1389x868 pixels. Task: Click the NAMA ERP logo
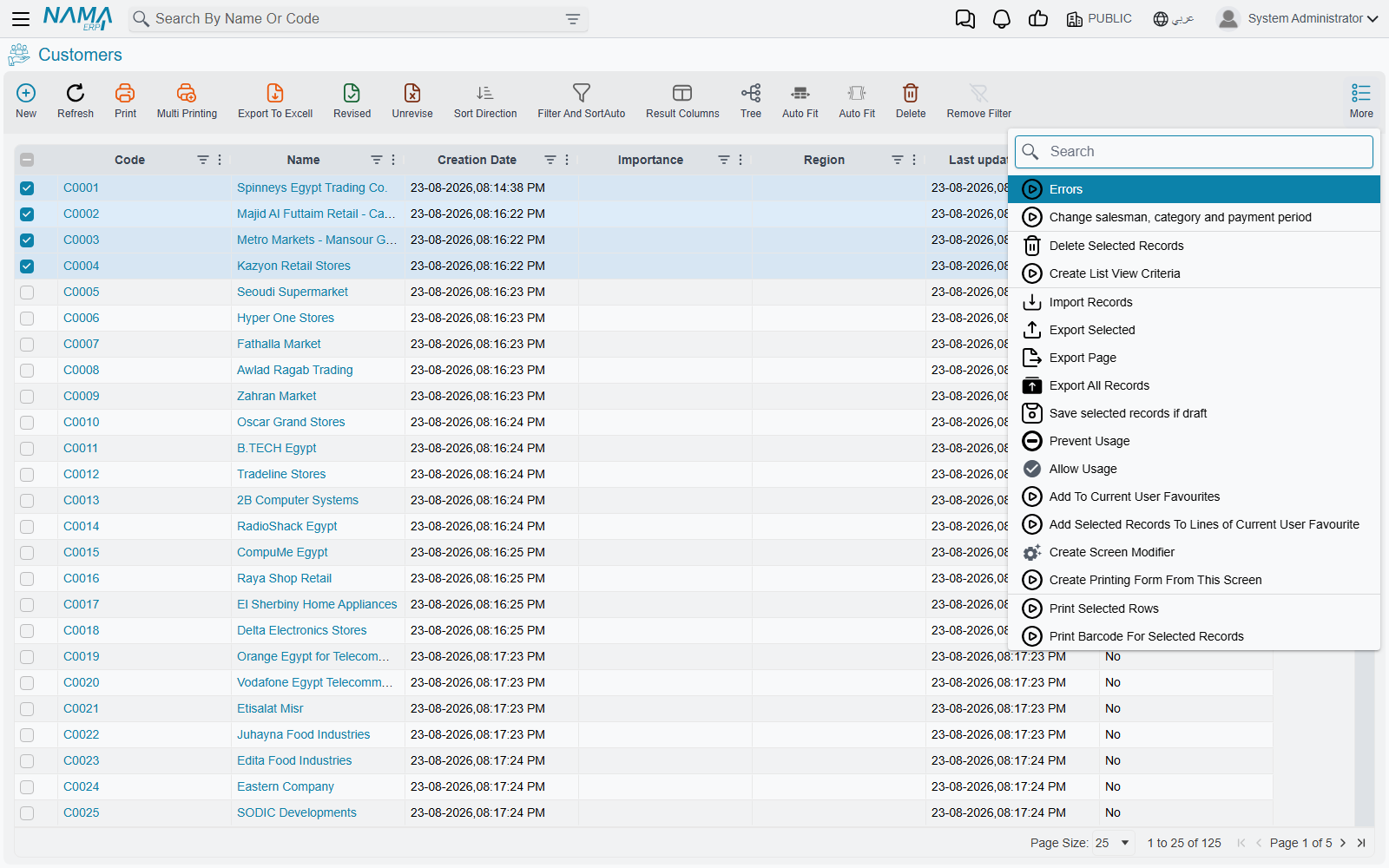pyautogui.click(x=78, y=18)
